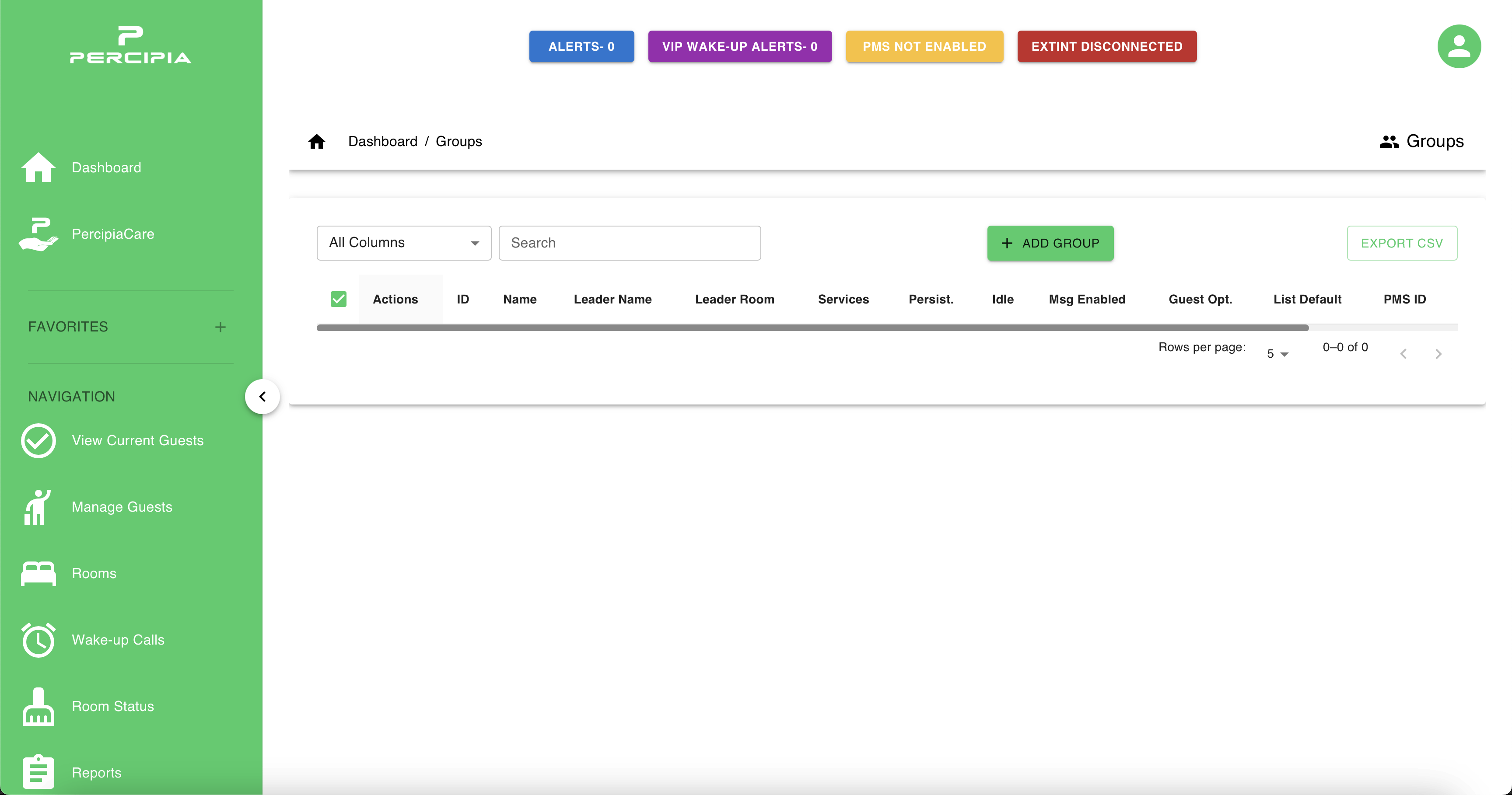Click the View Current Guests checkmark icon
This screenshot has width=1512, height=795.
(x=38, y=441)
